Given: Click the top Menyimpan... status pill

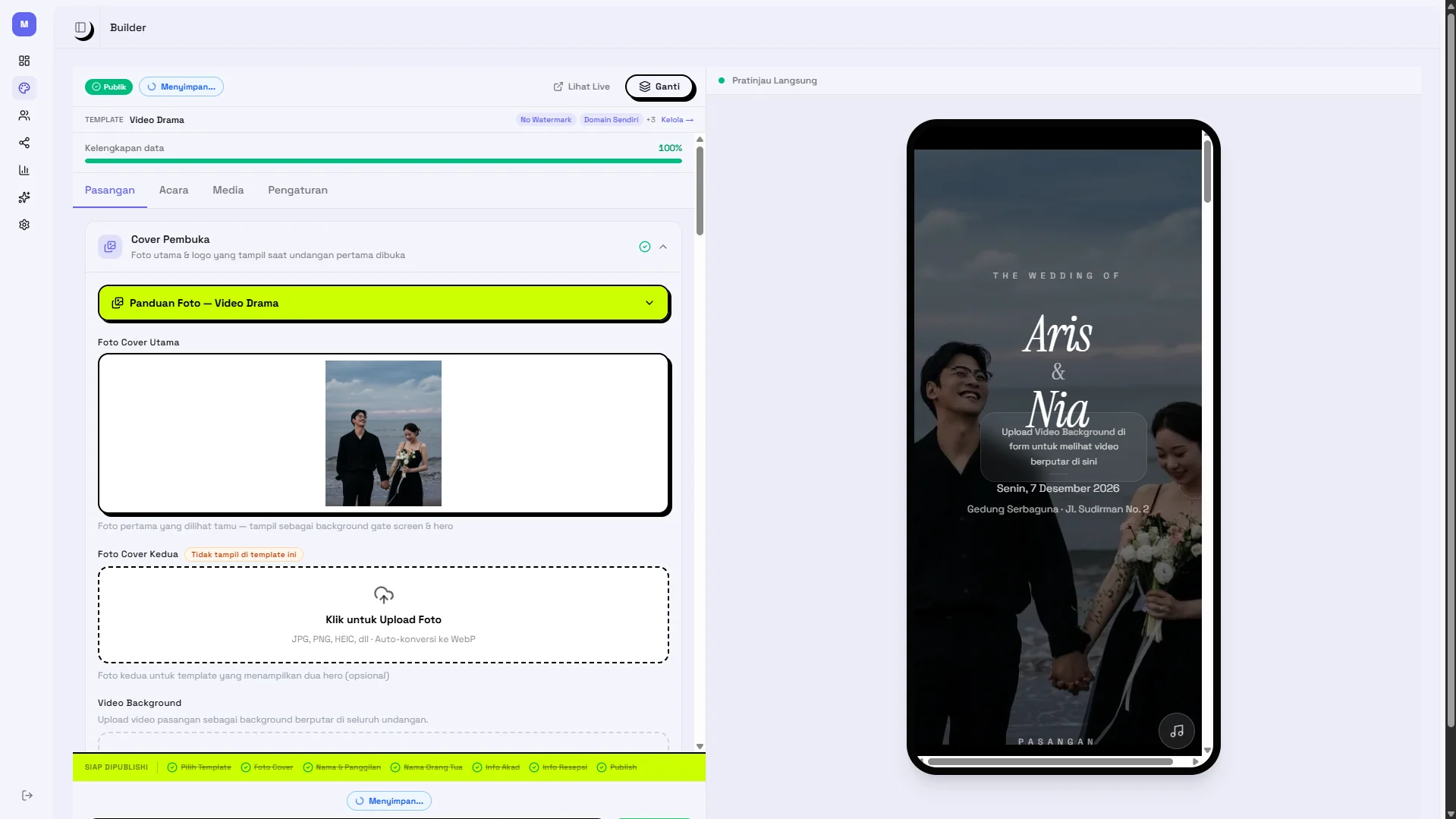Looking at the screenshot, I should tap(181, 87).
